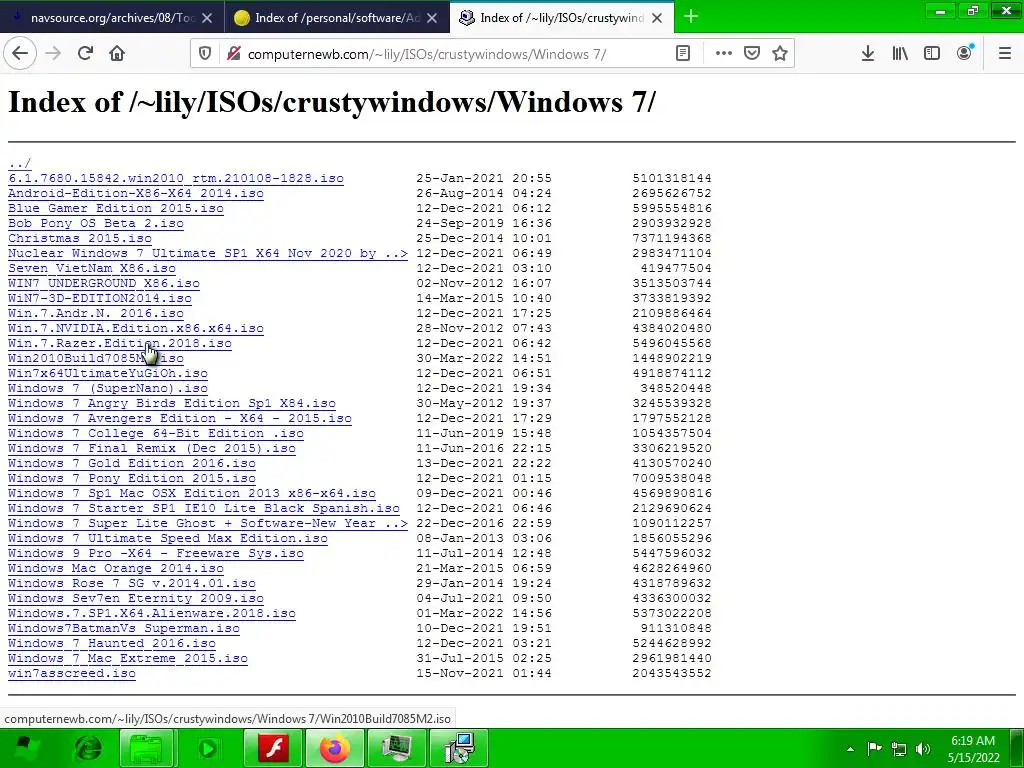1024x768 pixels.
Task: Open Win.7.Razer.Edition.2018.iso link
Action: coord(120,344)
